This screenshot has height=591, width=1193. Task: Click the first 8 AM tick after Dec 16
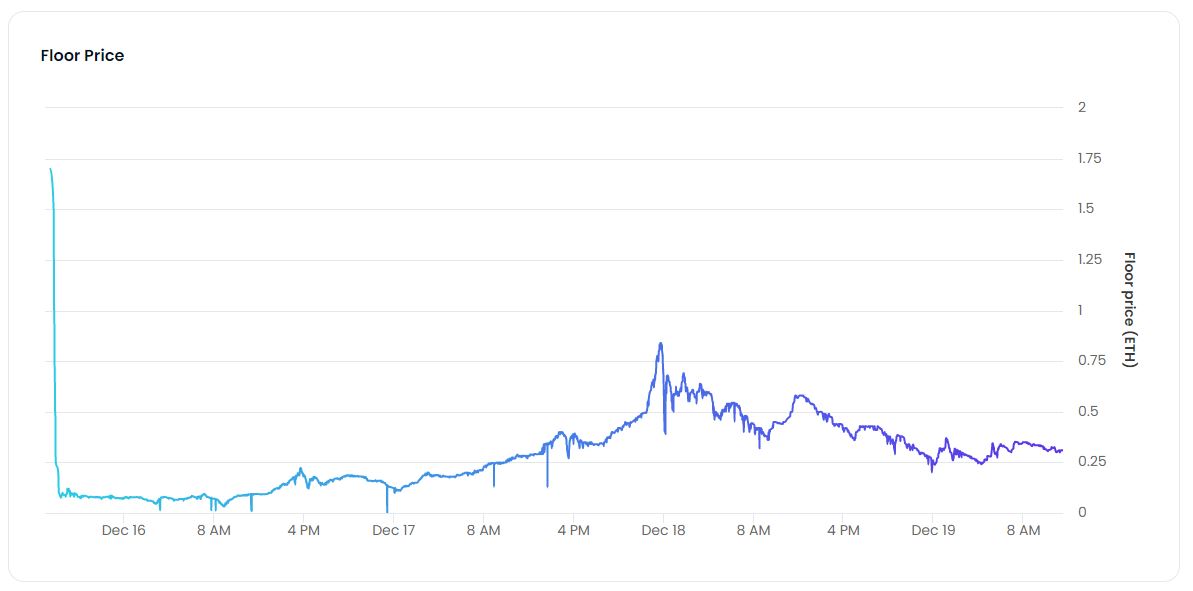point(213,530)
